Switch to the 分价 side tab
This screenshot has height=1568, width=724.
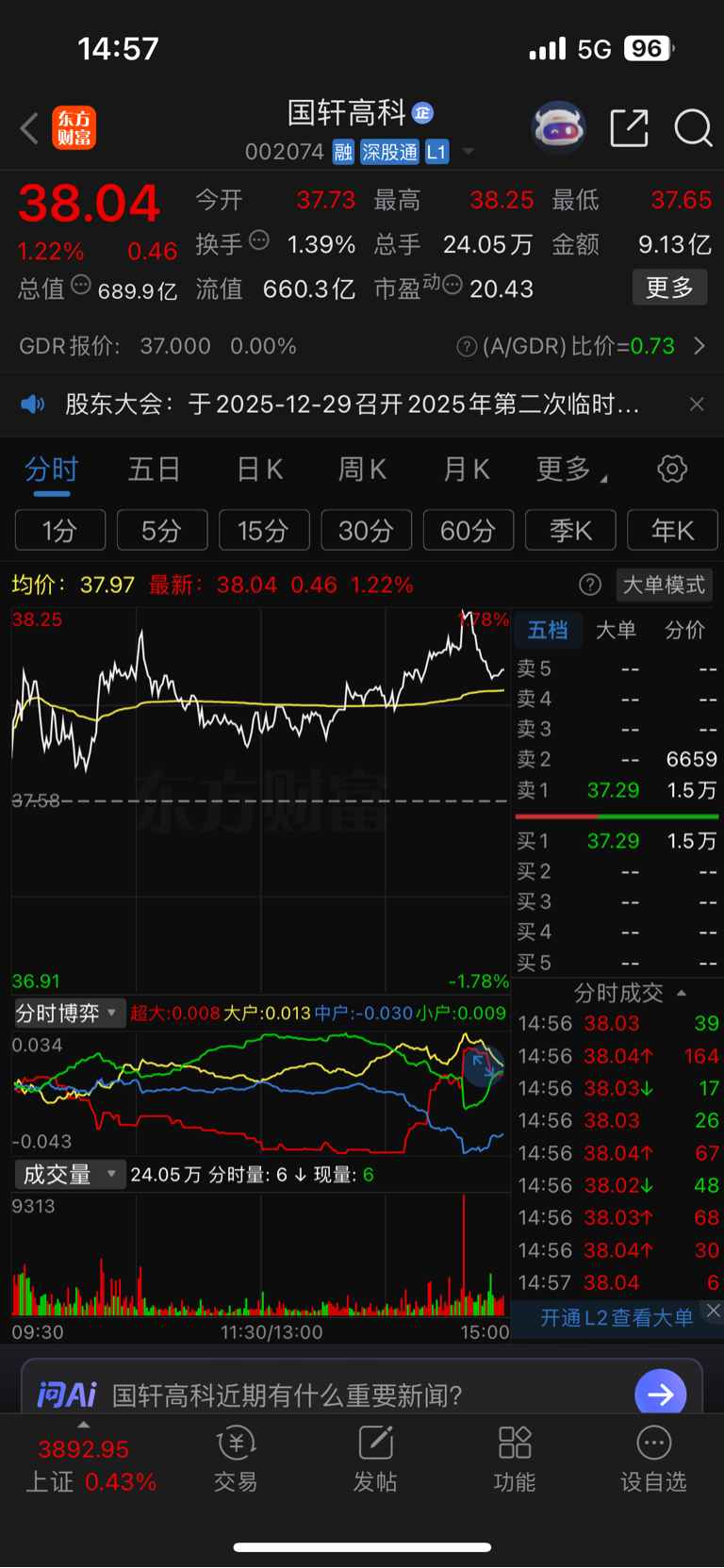[685, 630]
